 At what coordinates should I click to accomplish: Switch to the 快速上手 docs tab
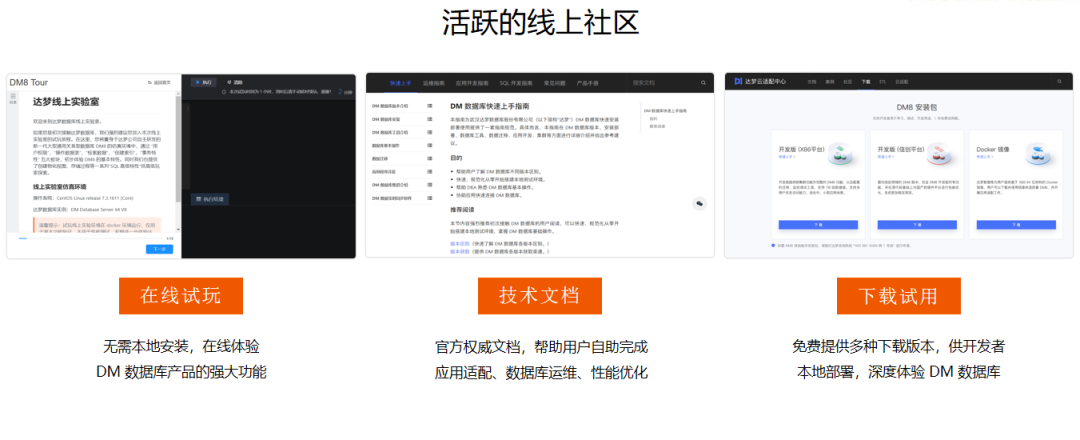click(x=400, y=83)
